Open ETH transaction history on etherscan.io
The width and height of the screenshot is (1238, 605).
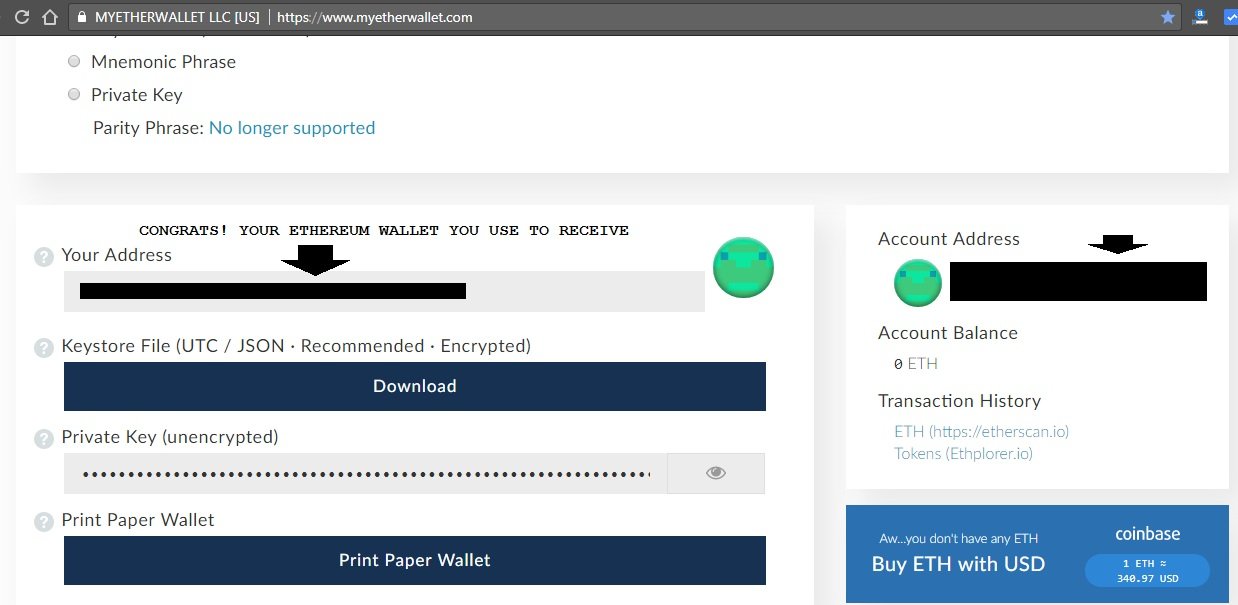(982, 432)
